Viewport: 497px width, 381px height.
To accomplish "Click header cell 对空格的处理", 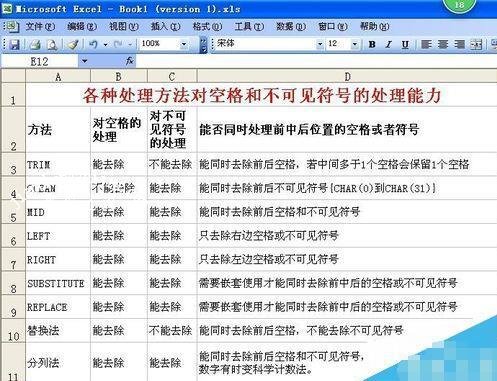I will click(119, 130).
